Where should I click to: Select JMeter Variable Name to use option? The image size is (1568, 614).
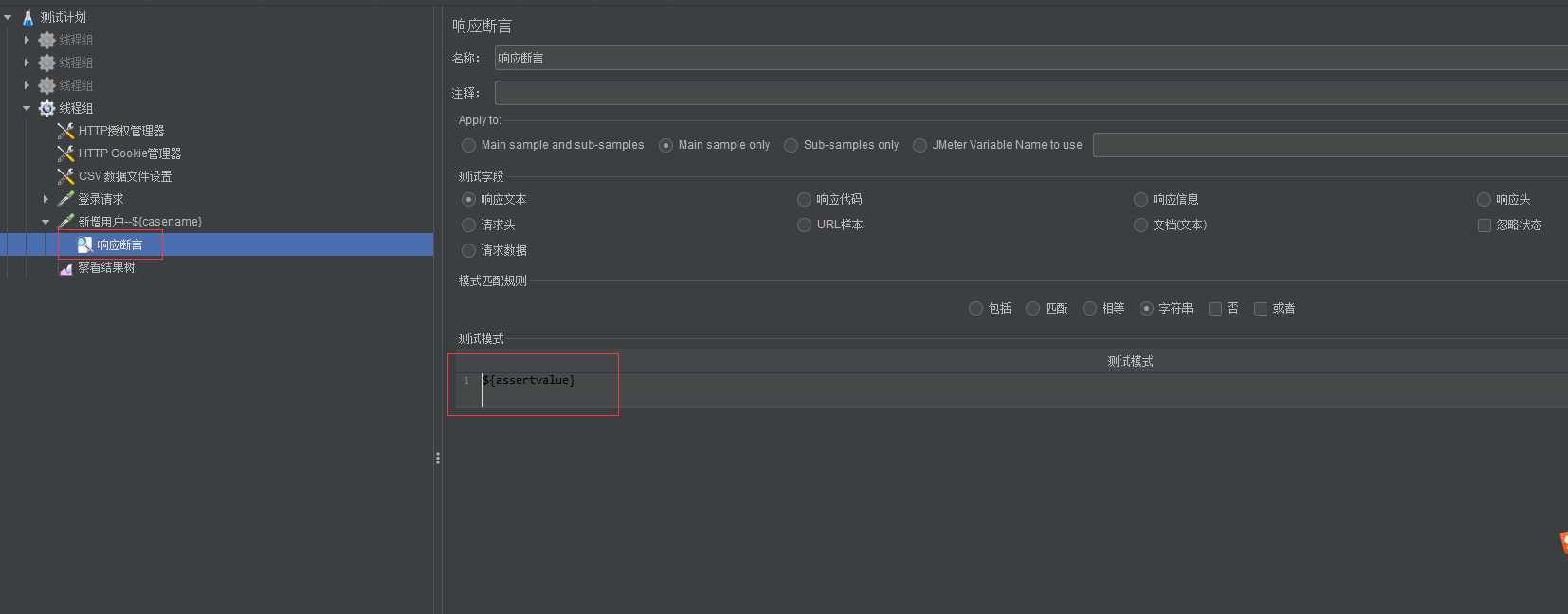pyautogui.click(x=920, y=145)
